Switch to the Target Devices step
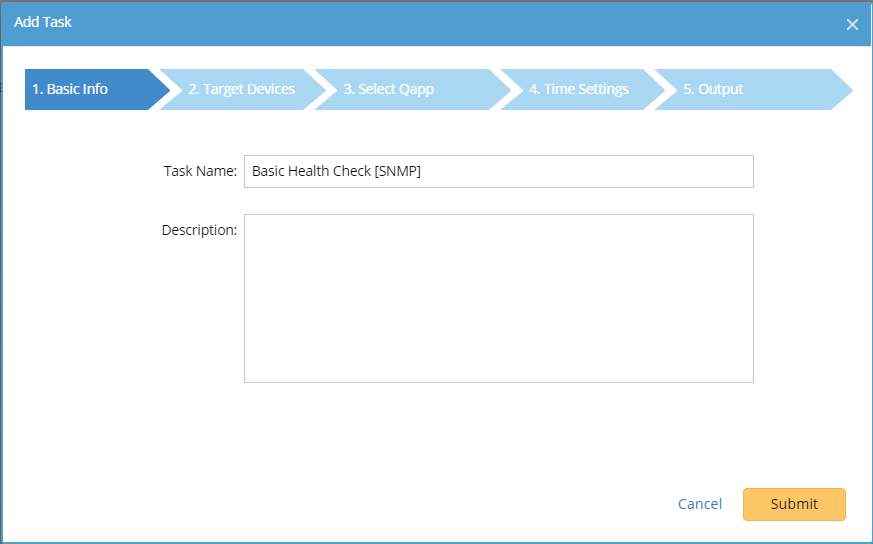Viewport: 873px width, 544px height. (241, 89)
